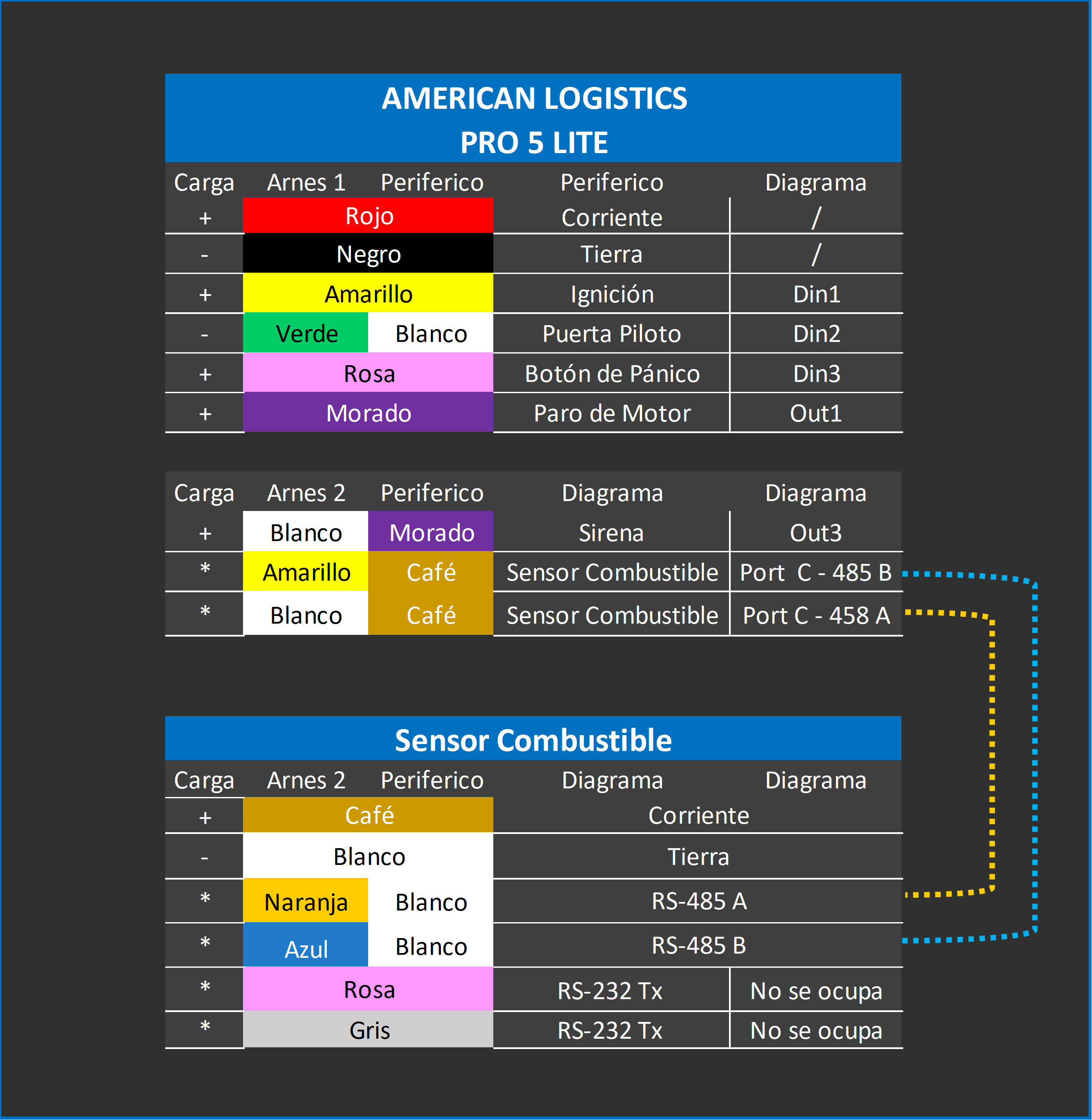Select the Port C - 485 B cell
This screenshot has width=1092, height=1120.
[x=815, y=572]
